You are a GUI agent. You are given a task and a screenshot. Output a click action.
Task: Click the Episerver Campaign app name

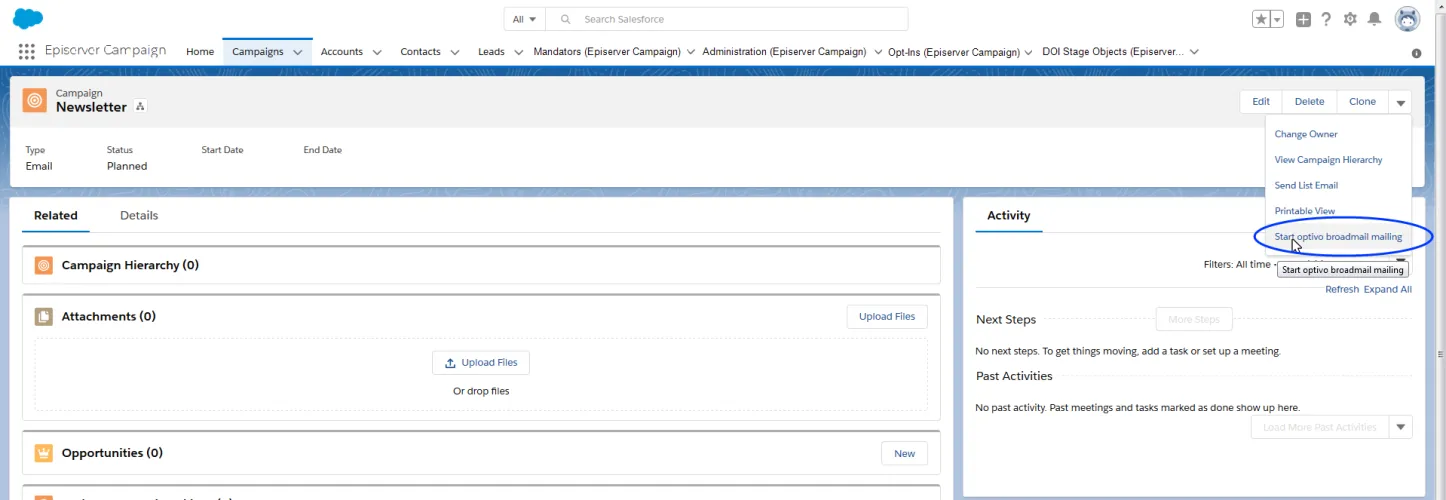point(105,51)
